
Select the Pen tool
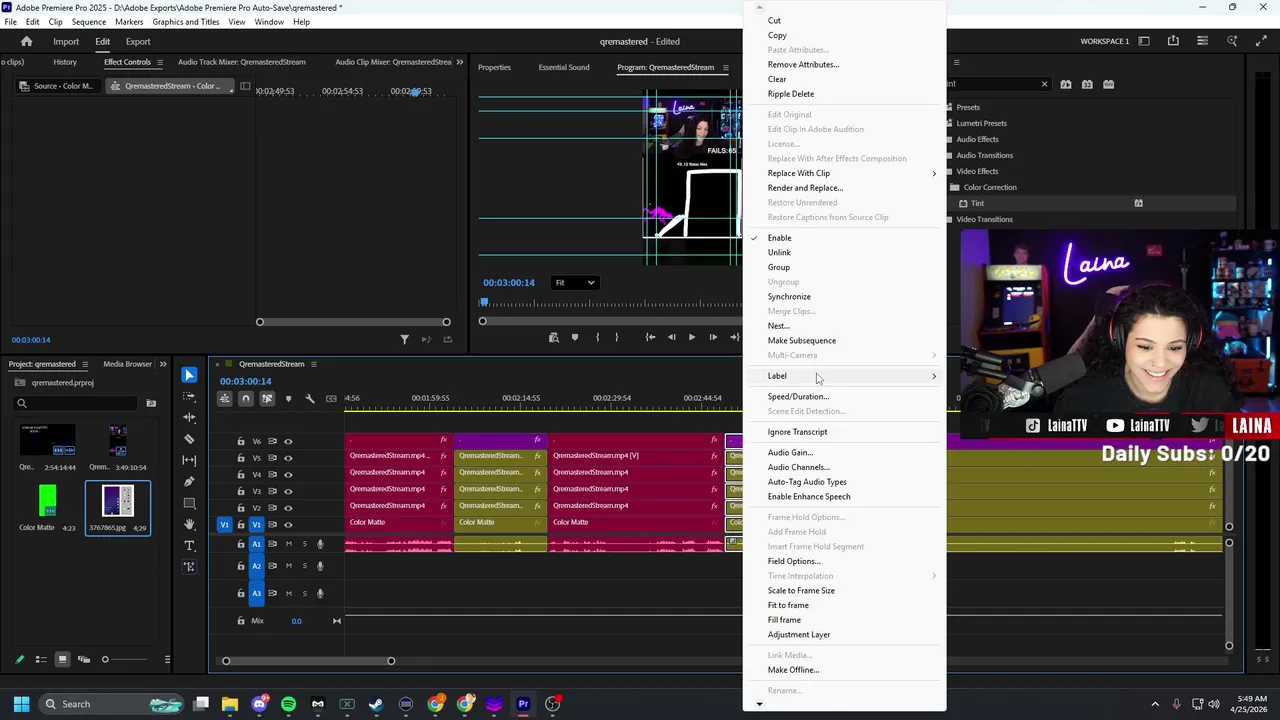(x=189, y=481)
